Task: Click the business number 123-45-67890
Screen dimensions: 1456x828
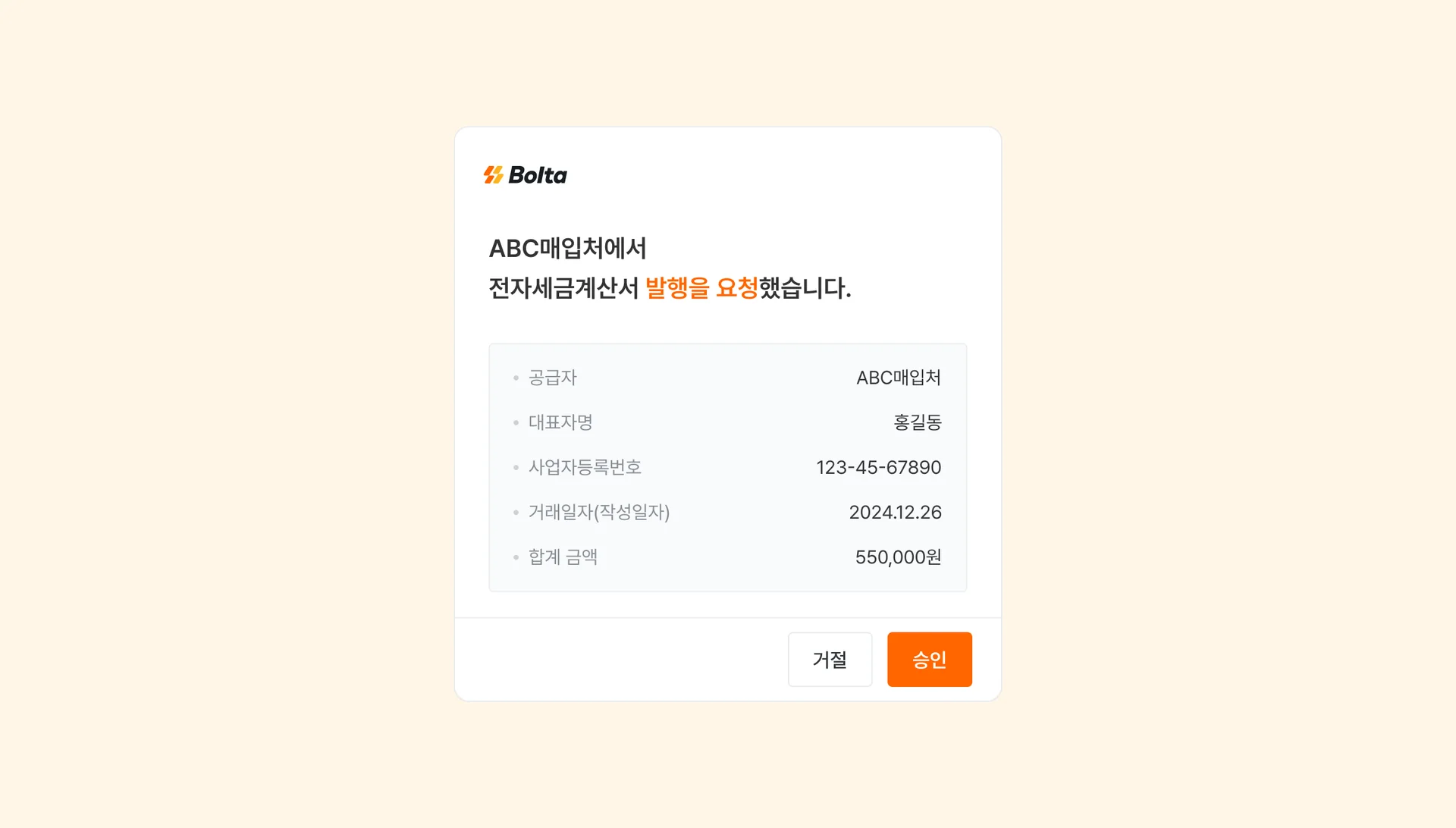Action: 877,467
